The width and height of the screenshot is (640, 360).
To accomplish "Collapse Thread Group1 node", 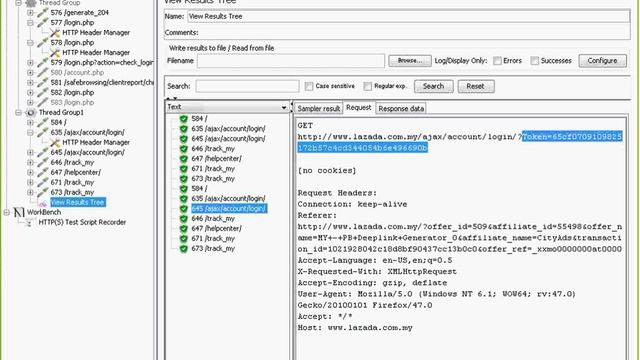I will pos(19,113).
